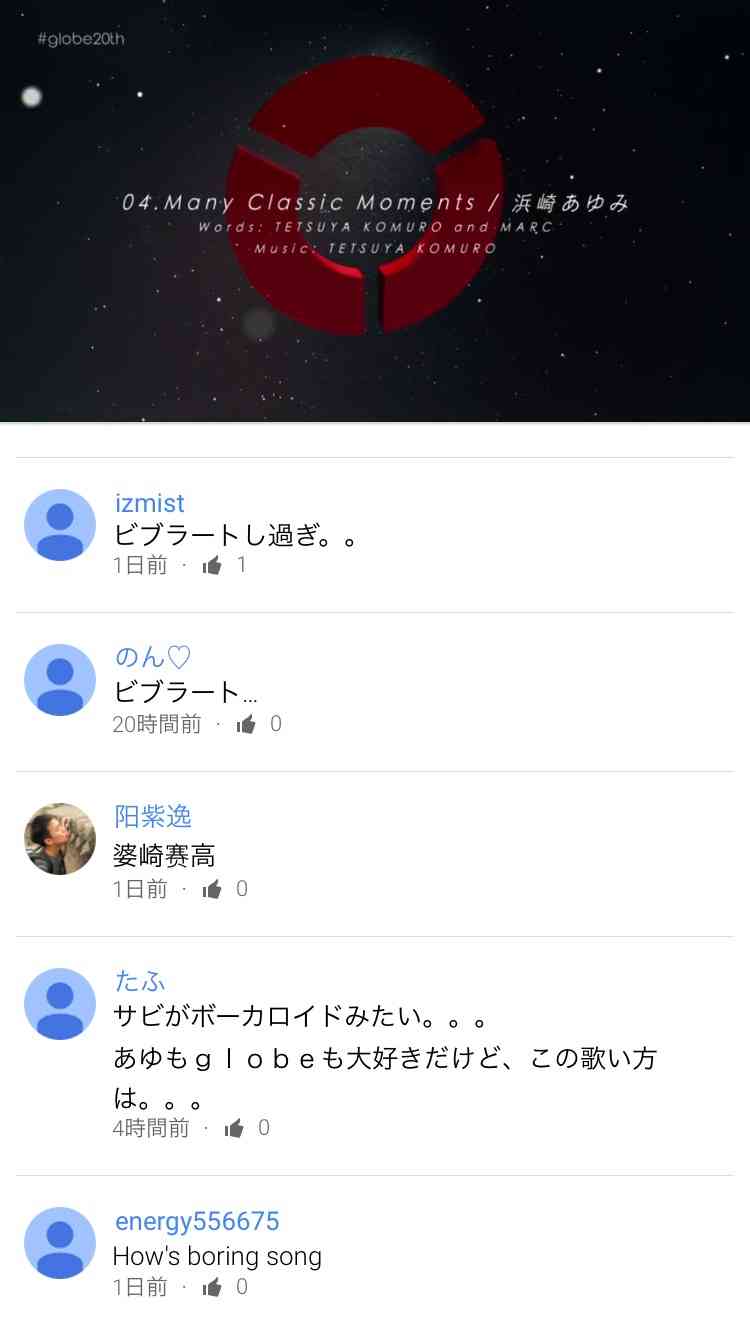Tap the #globe20th hashtag on video
750x1334 pixels.
coord(80,39)
